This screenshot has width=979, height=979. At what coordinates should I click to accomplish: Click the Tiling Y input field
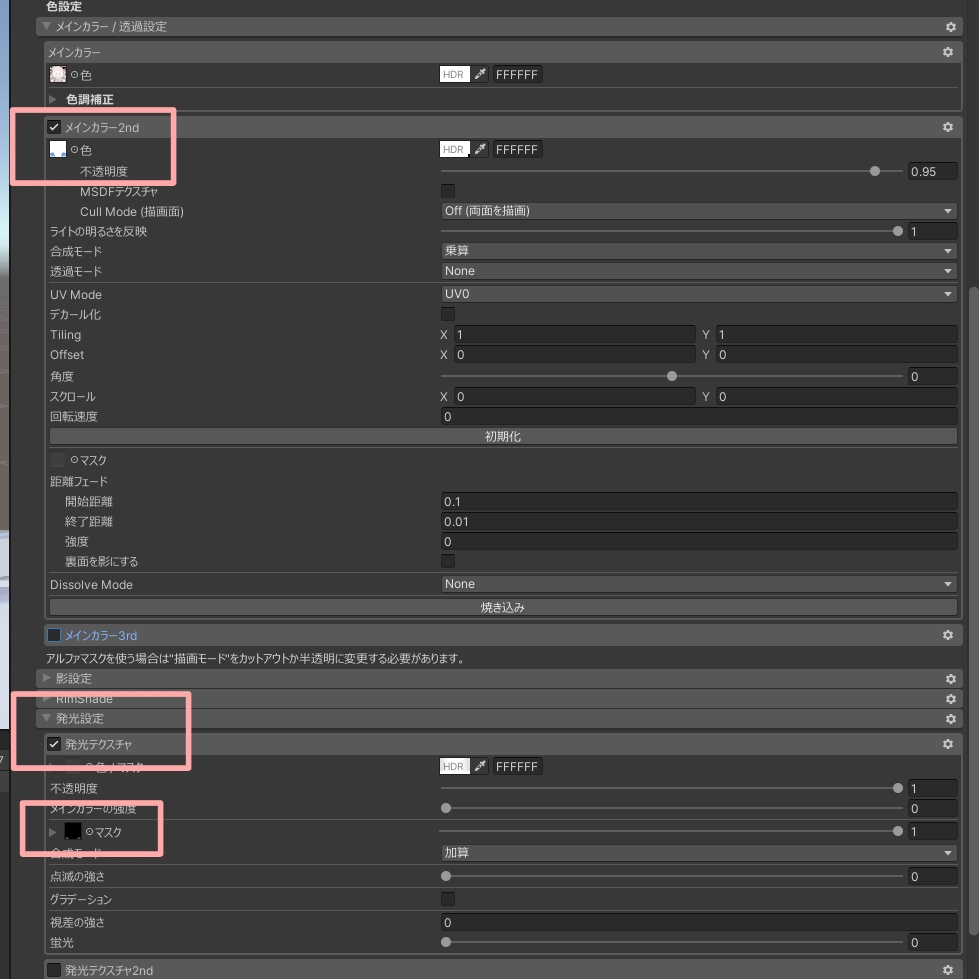tap(837, 335)
